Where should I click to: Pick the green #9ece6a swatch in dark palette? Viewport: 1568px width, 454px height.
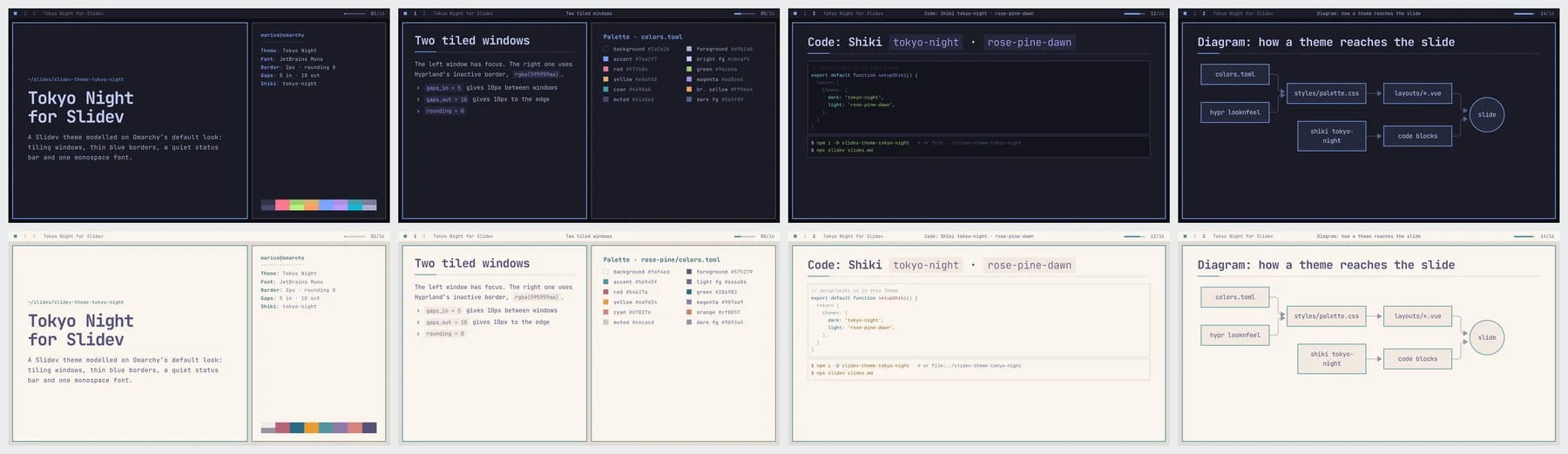[689, 69]
